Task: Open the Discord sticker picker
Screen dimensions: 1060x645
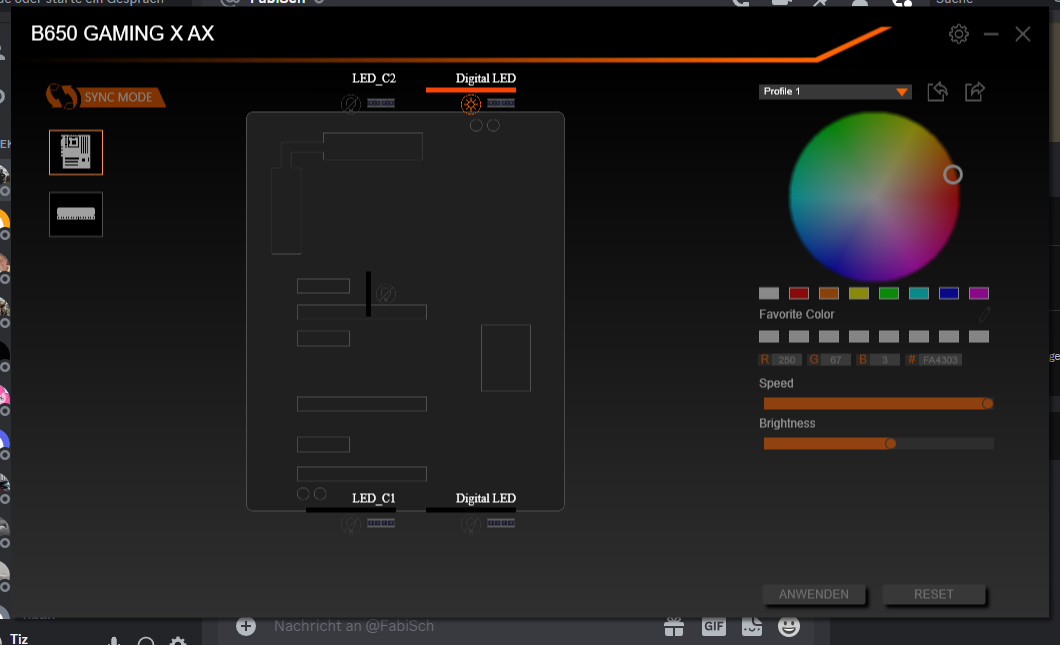Action: coord(752,627)
